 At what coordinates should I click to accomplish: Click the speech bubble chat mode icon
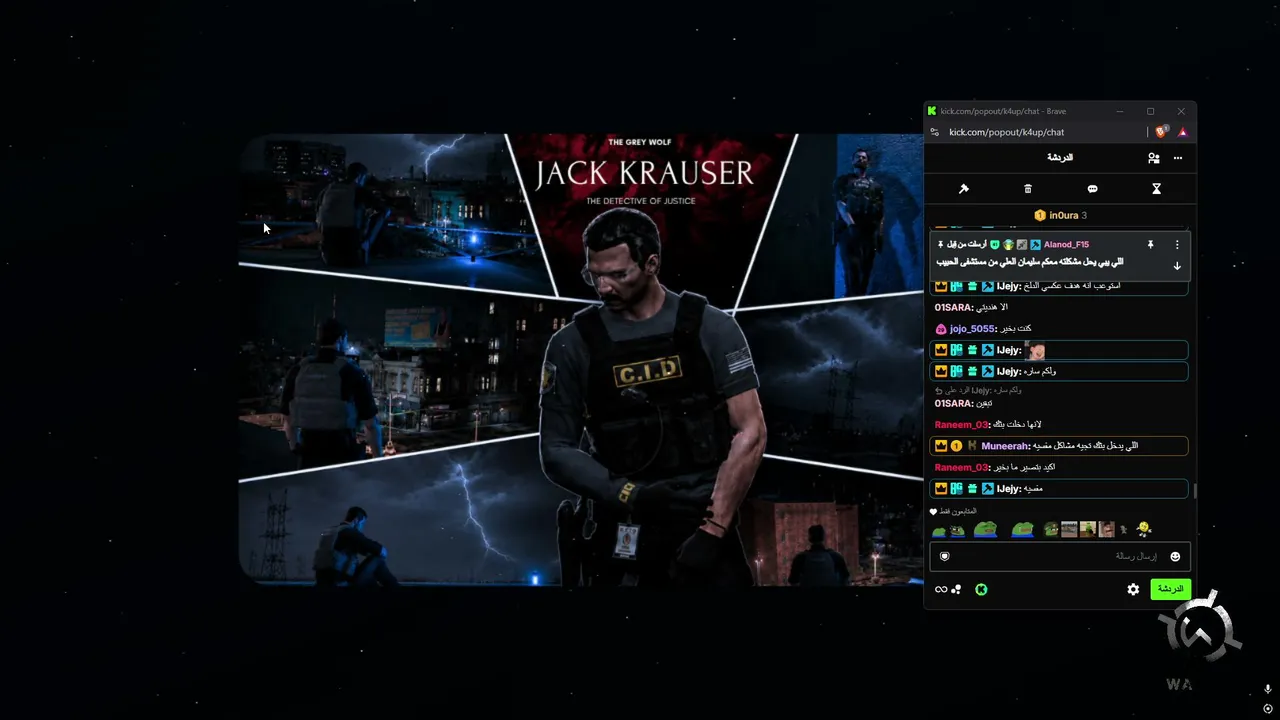tap(1092, 189)
